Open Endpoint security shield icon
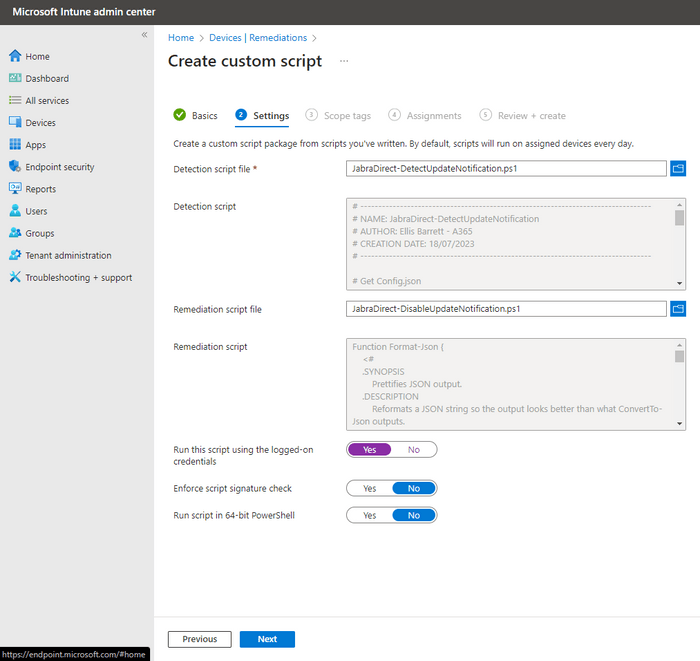Viewport: 700px width, 661px height. 15,167
